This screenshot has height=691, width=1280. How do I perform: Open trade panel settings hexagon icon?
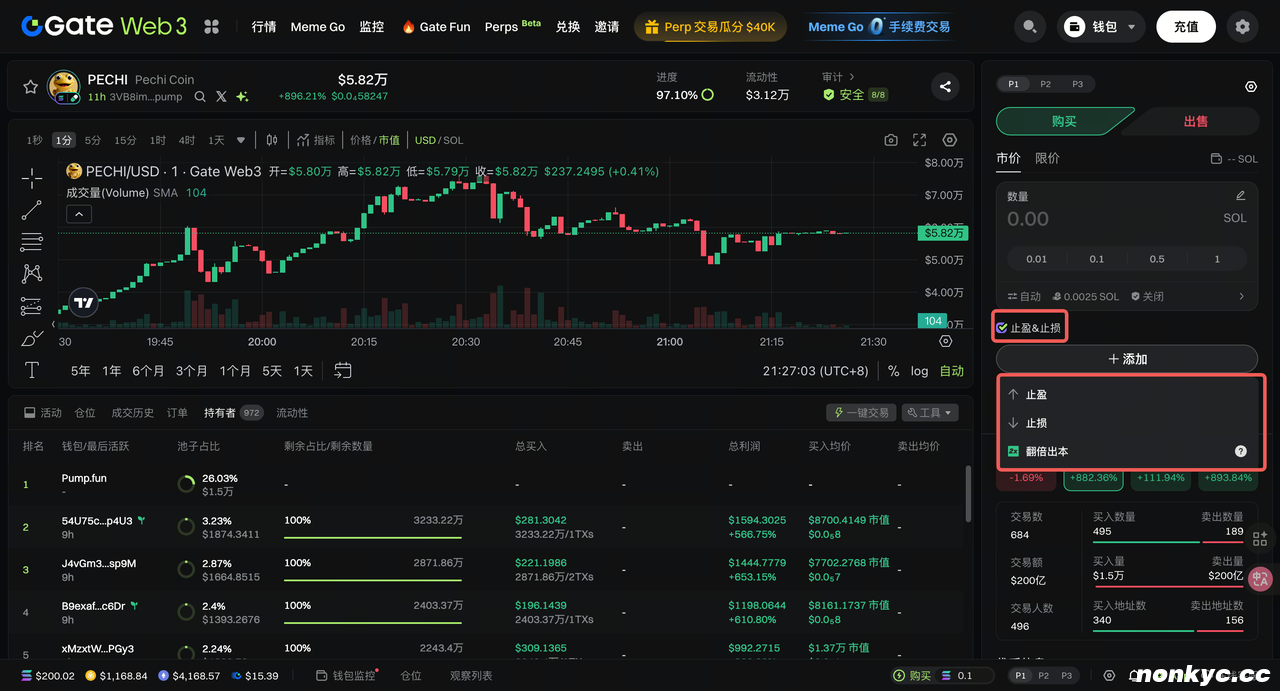click(1251, 87)
